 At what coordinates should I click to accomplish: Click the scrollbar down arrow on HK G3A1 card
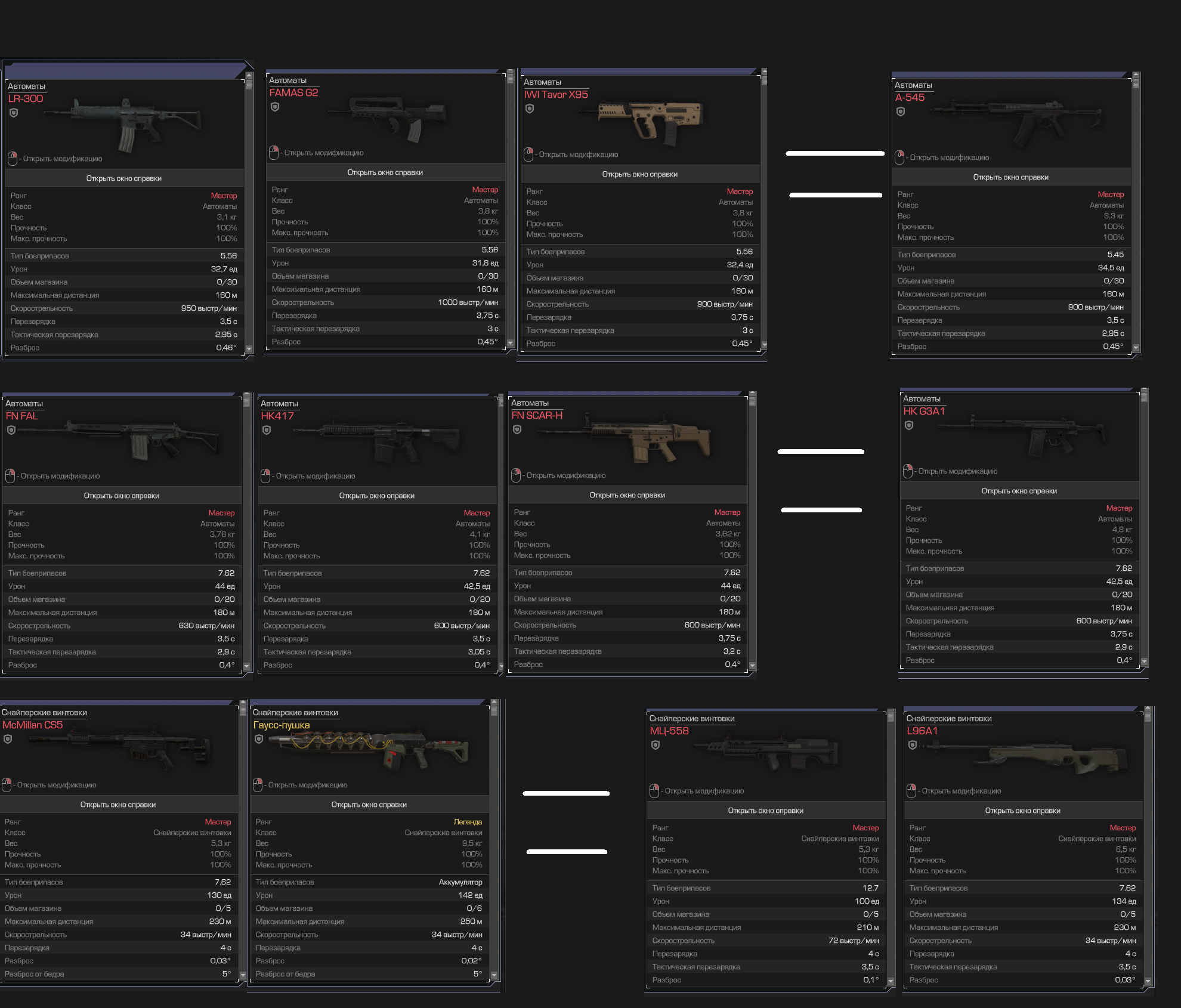click(x=1144, y=661)
